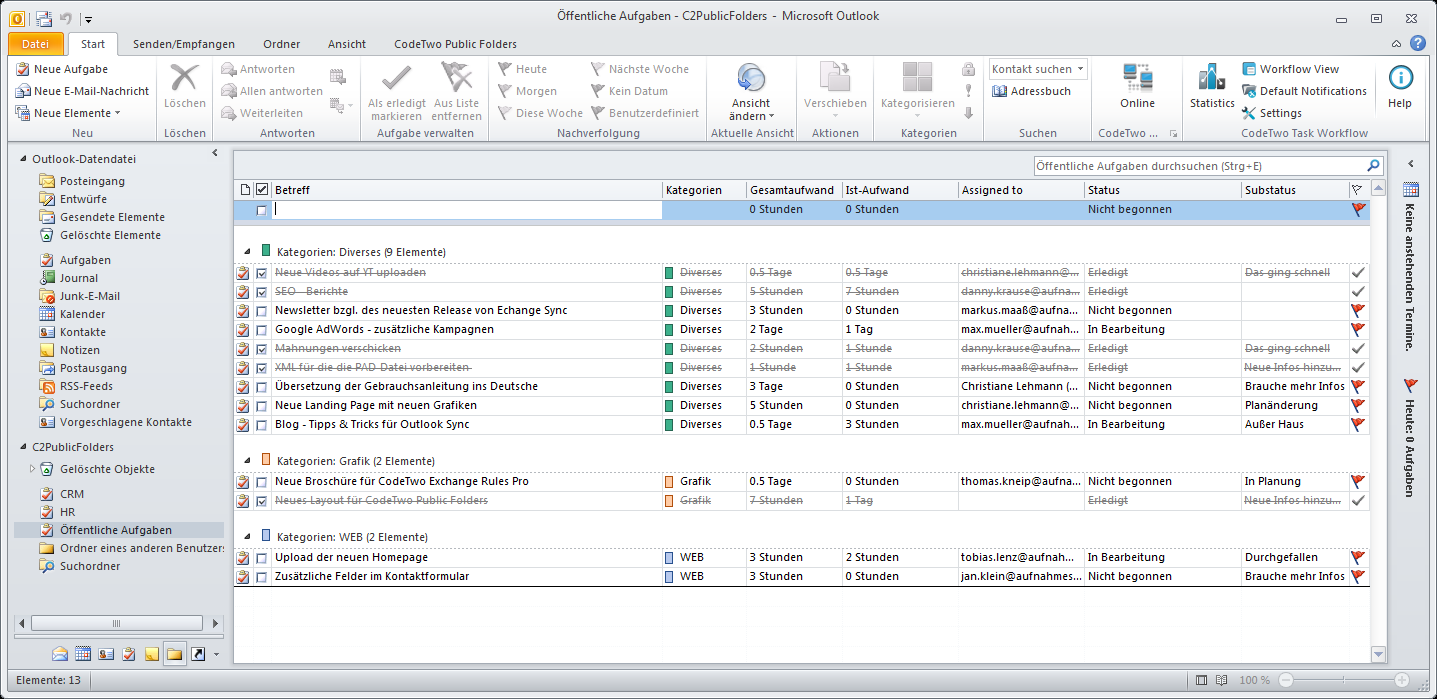
Task: Switch to Calendar view in navigation bar
Action: click(83, 654)
